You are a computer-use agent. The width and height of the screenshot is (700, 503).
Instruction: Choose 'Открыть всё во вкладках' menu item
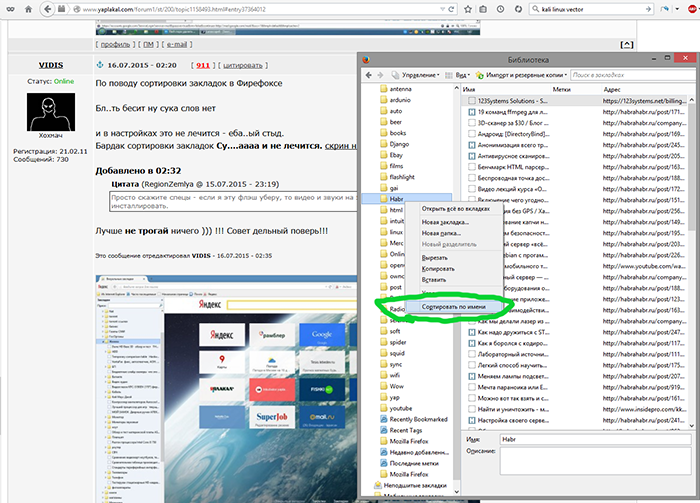pyautogui.click(x=454, y=208)
